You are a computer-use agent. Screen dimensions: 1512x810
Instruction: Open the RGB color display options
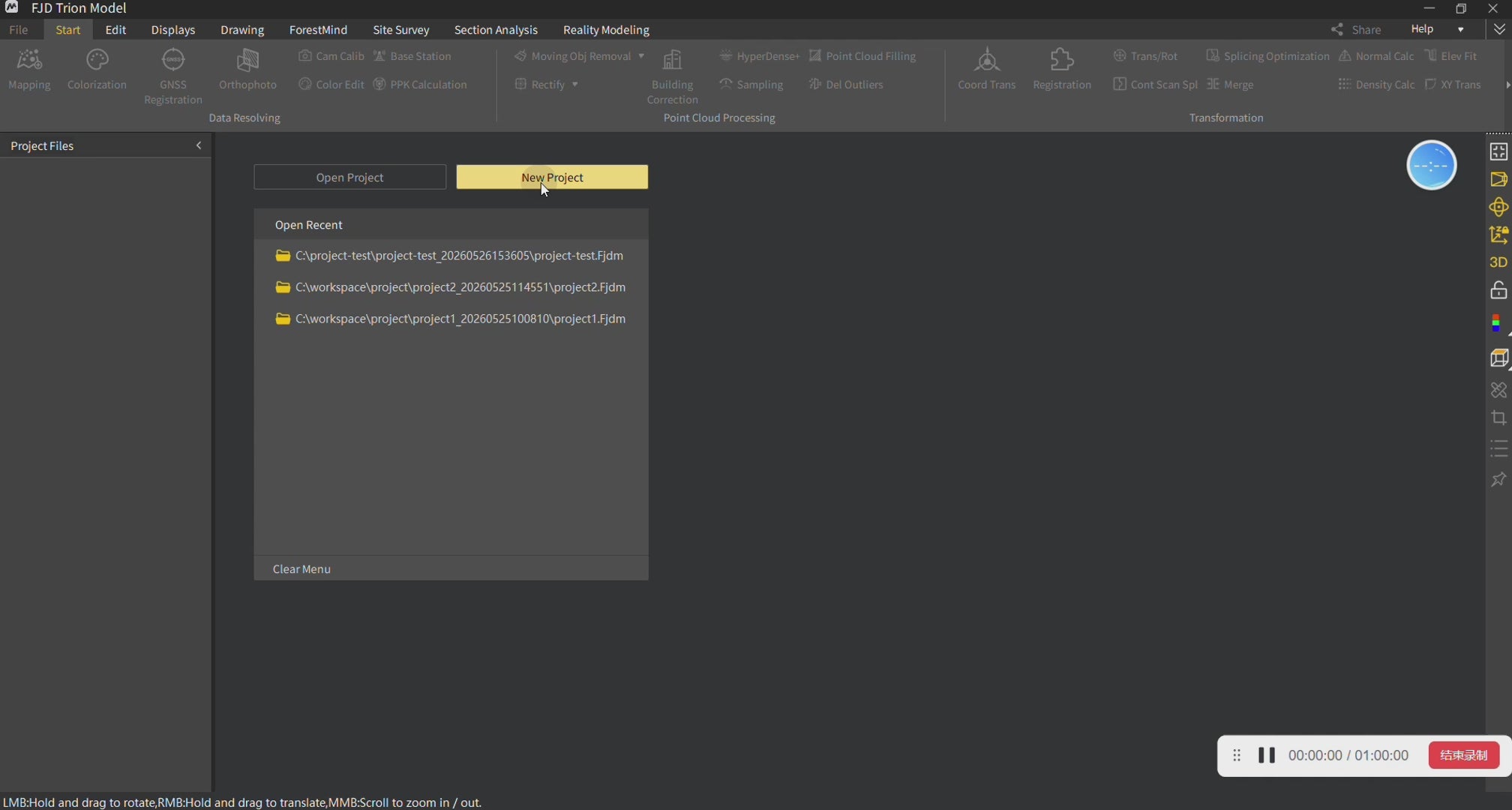pyautogui.click(x=1497, y=323)
